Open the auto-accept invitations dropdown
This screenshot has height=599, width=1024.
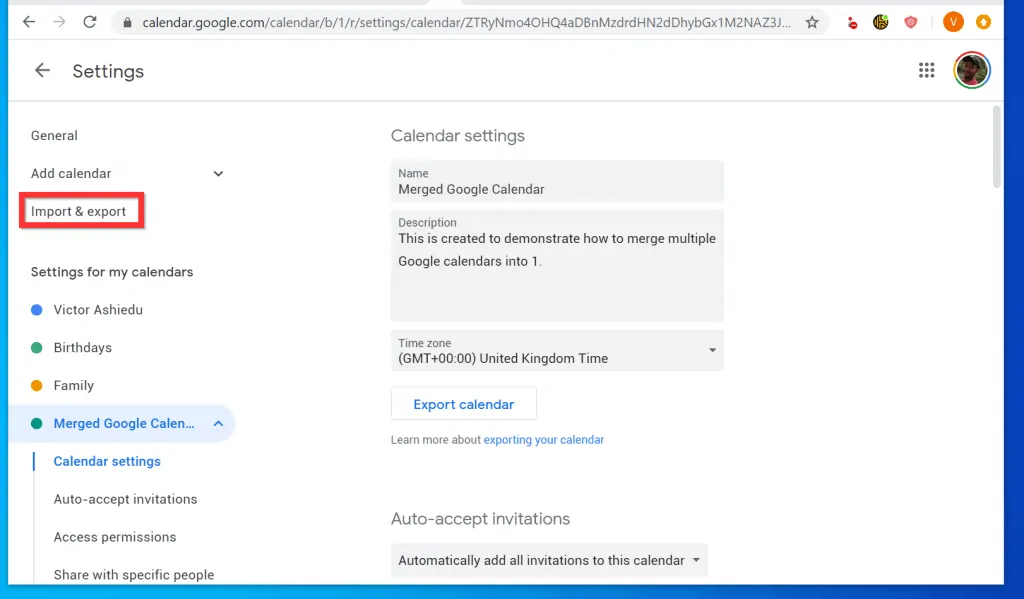coord(549,560)
